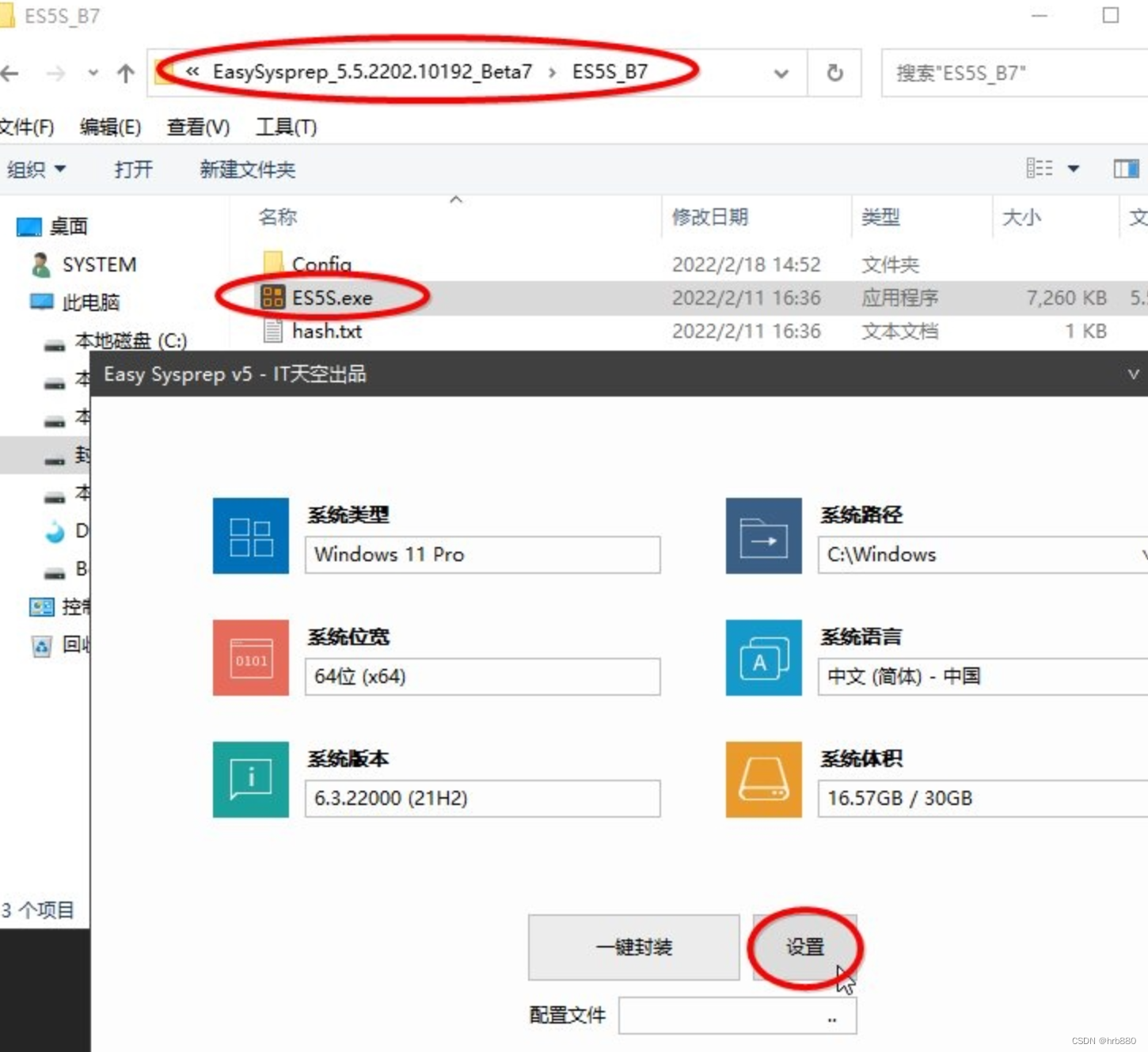
Task: Click the 系统类型 blue grid icon
Action: 251,536
